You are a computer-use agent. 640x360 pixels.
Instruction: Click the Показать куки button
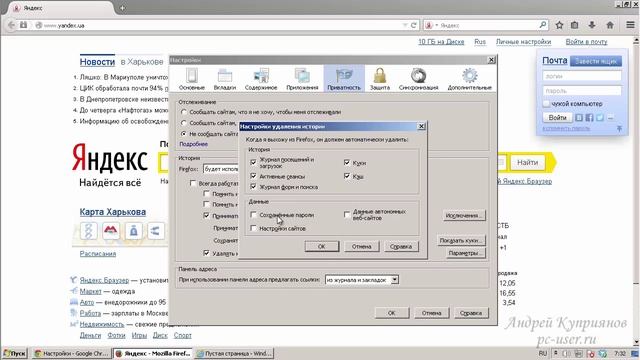pos(461,240)
